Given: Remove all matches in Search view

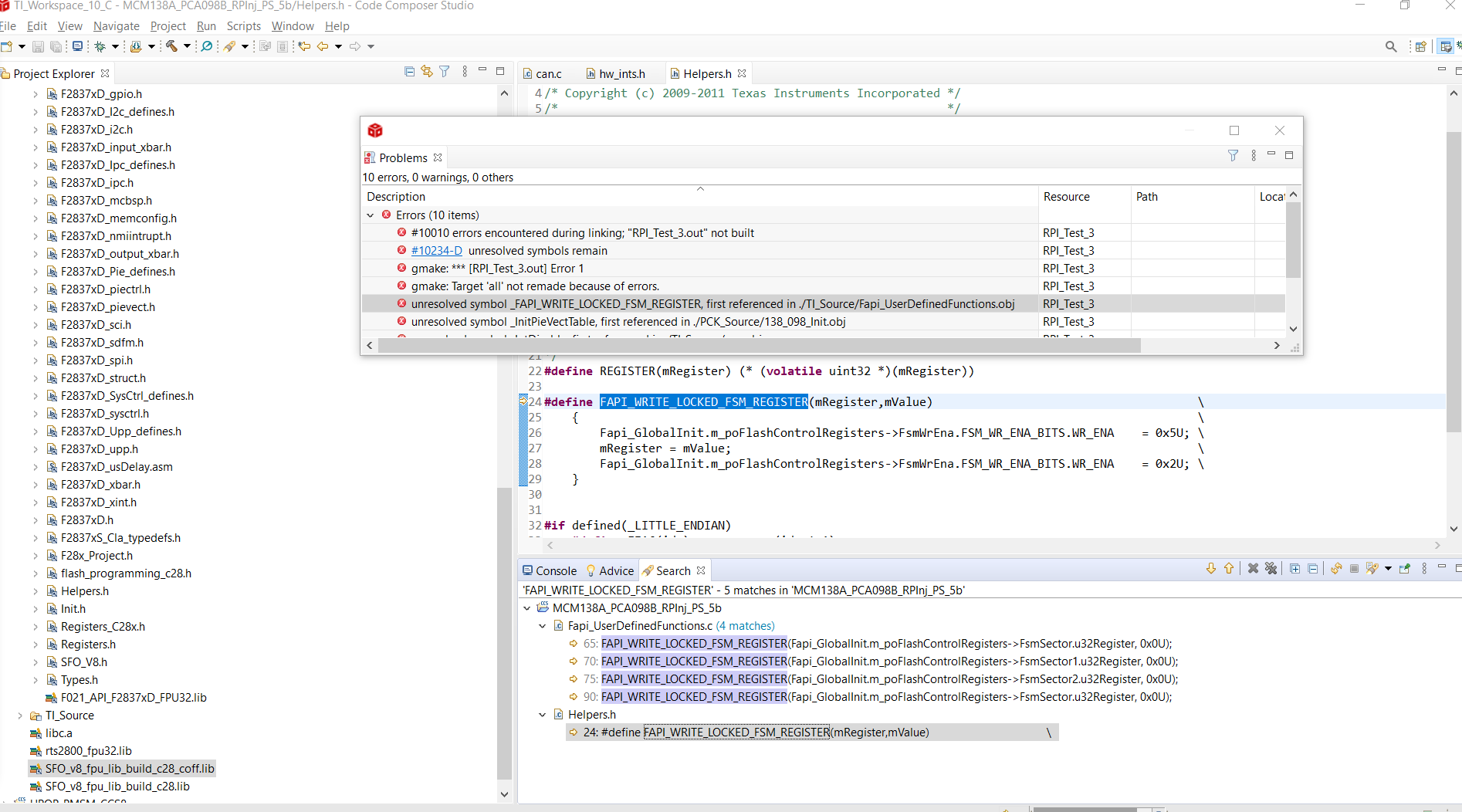Looking at the screenshot, I should (1271, 569).
